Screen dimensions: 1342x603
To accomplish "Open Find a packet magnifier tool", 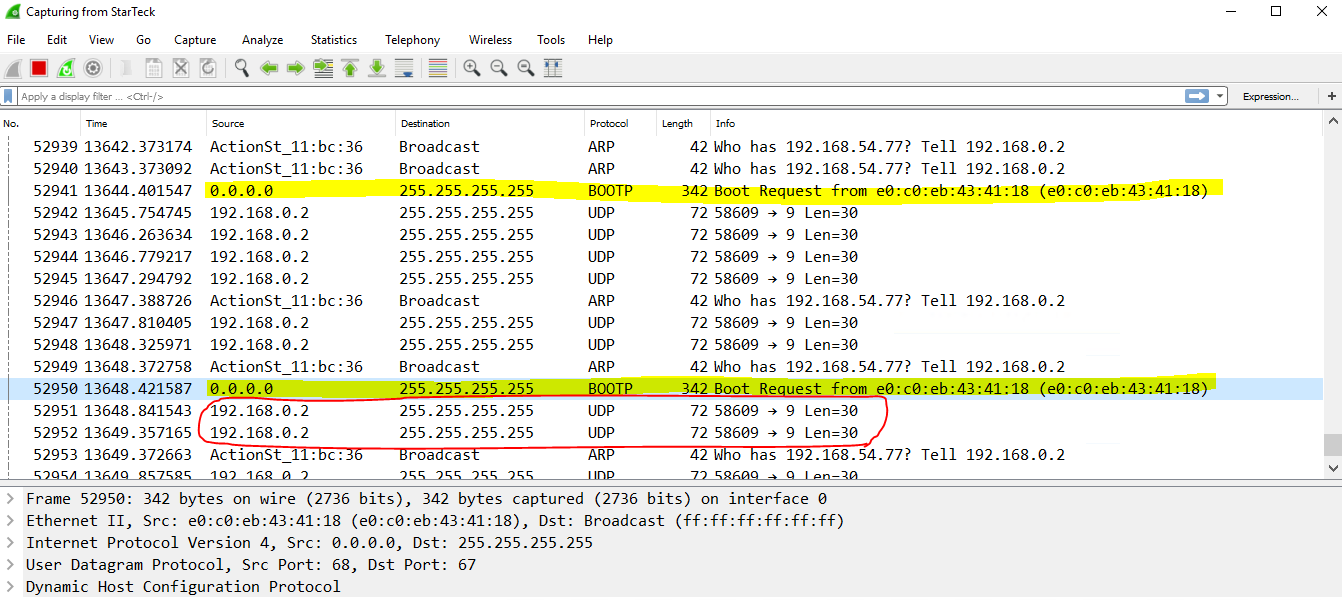I will click(x=242, y=68).
